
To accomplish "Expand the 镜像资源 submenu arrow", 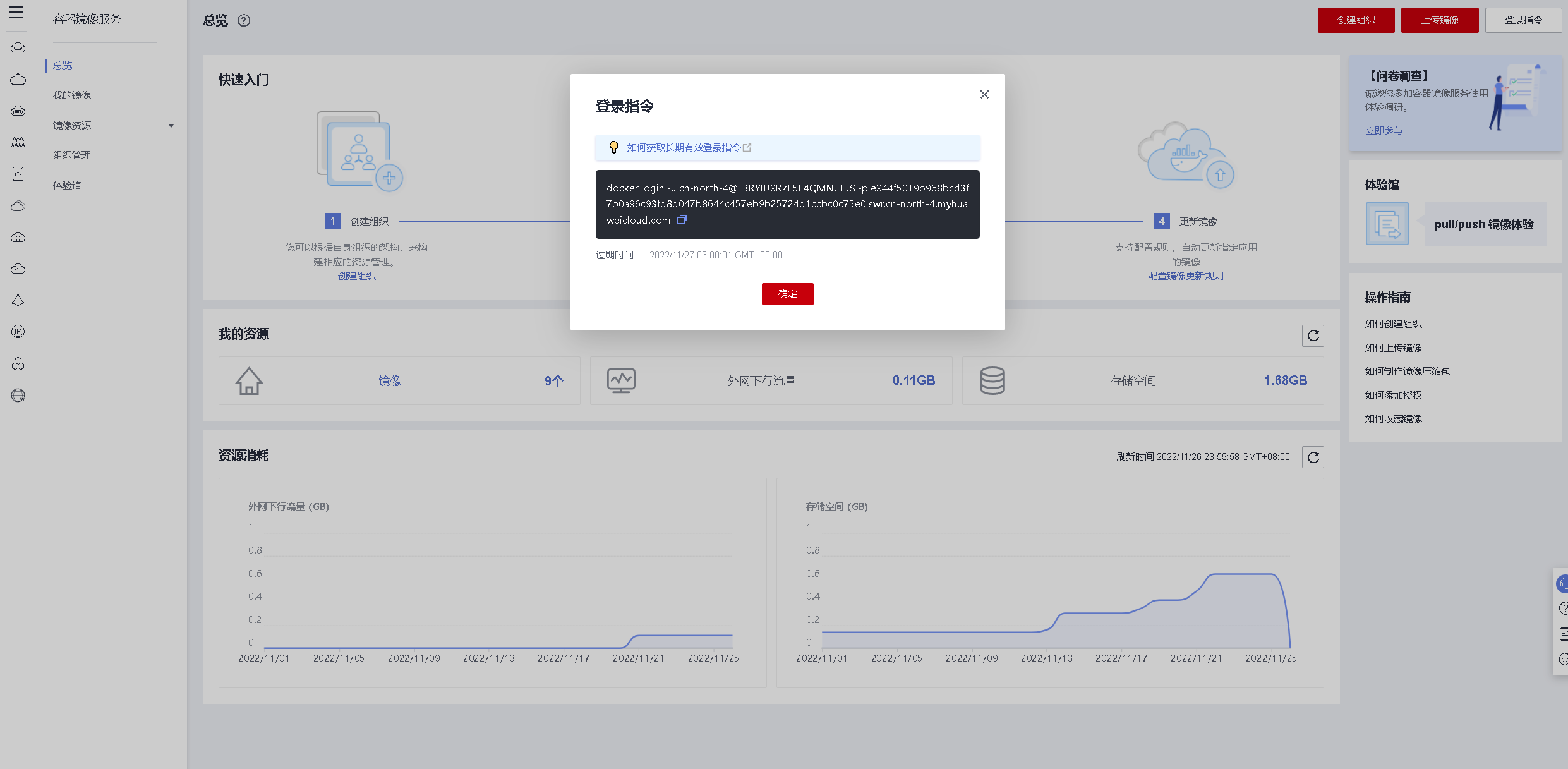I will click(x=171, y=126).
